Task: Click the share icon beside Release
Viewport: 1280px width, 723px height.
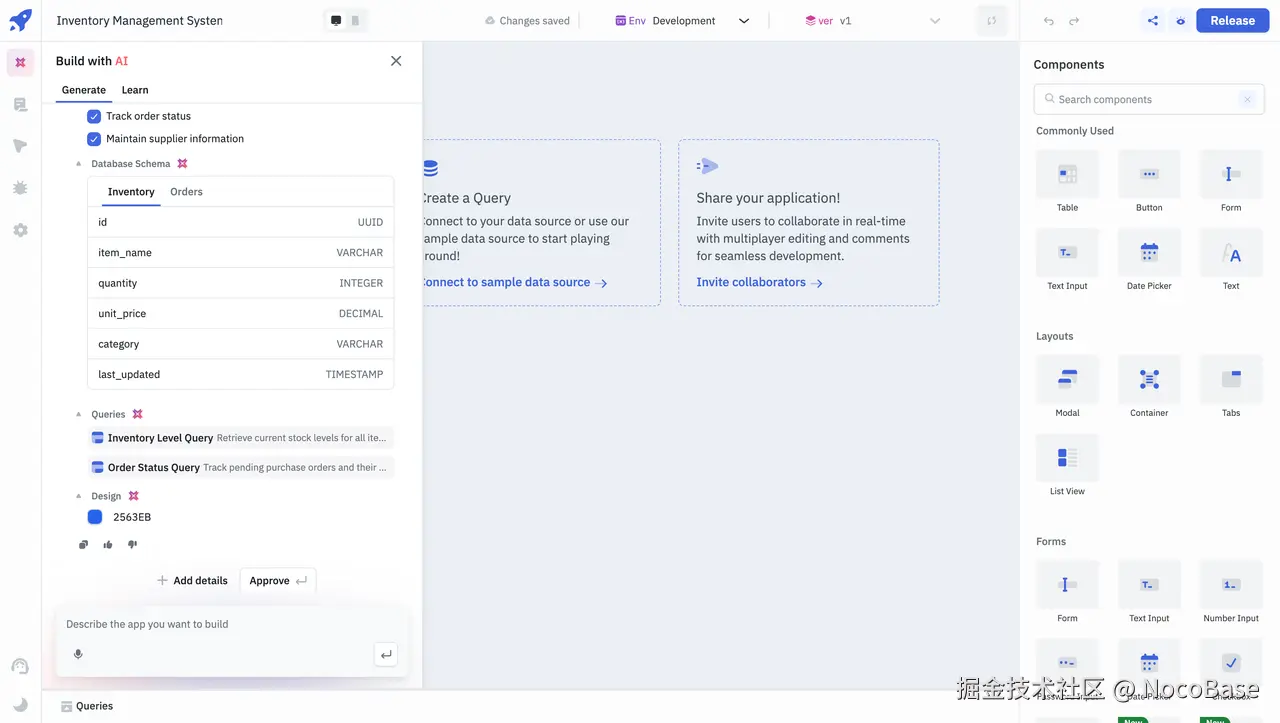Action: pos(1153,21)
